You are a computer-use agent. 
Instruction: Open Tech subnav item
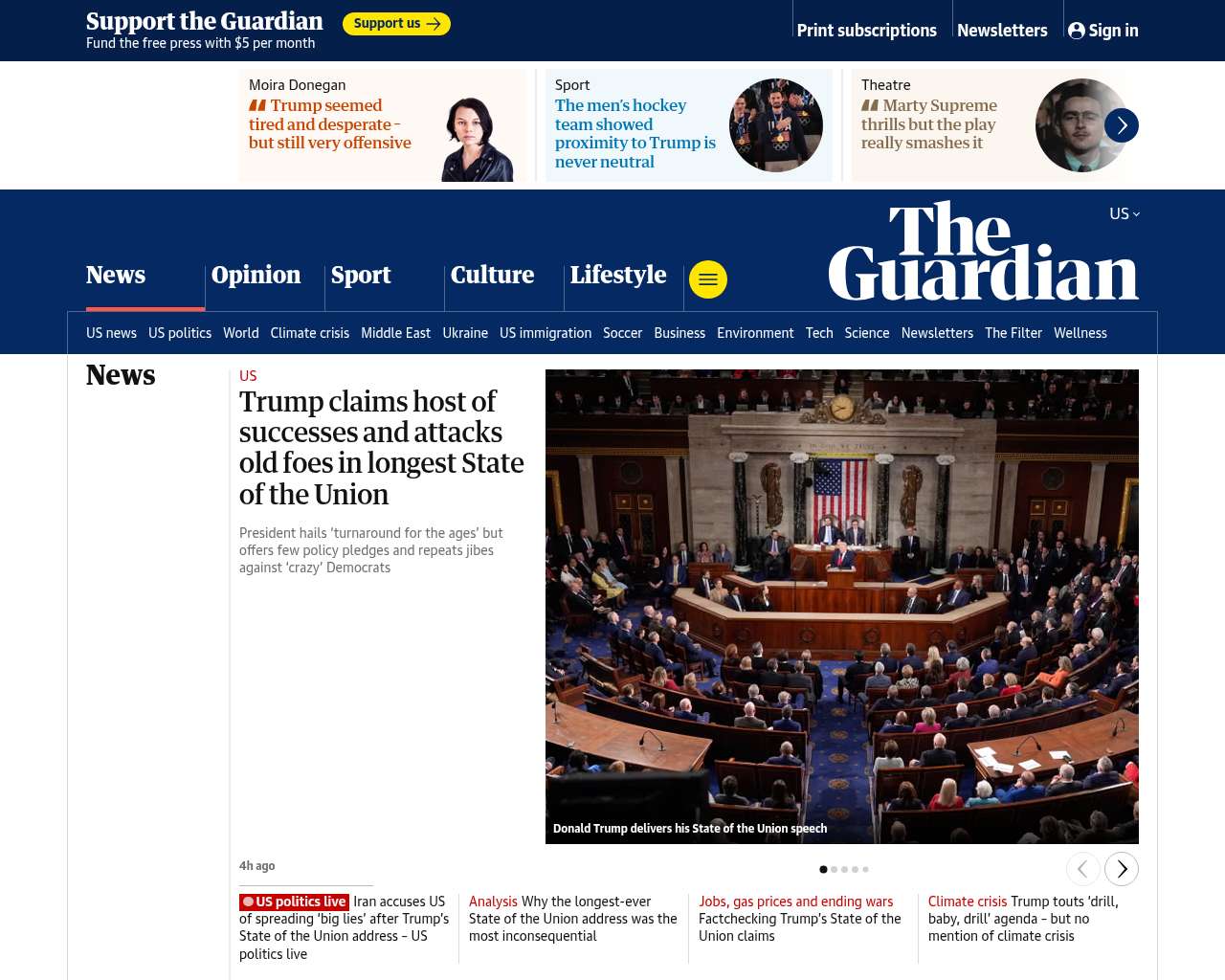click(819, 333)
